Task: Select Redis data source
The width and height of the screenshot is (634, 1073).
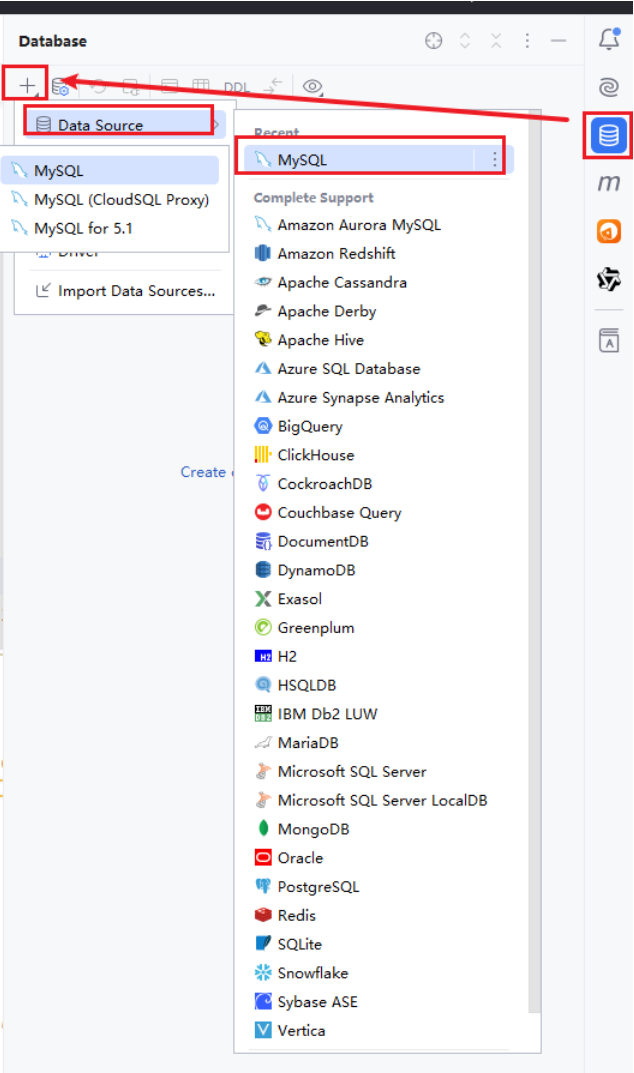Action: 286,914
